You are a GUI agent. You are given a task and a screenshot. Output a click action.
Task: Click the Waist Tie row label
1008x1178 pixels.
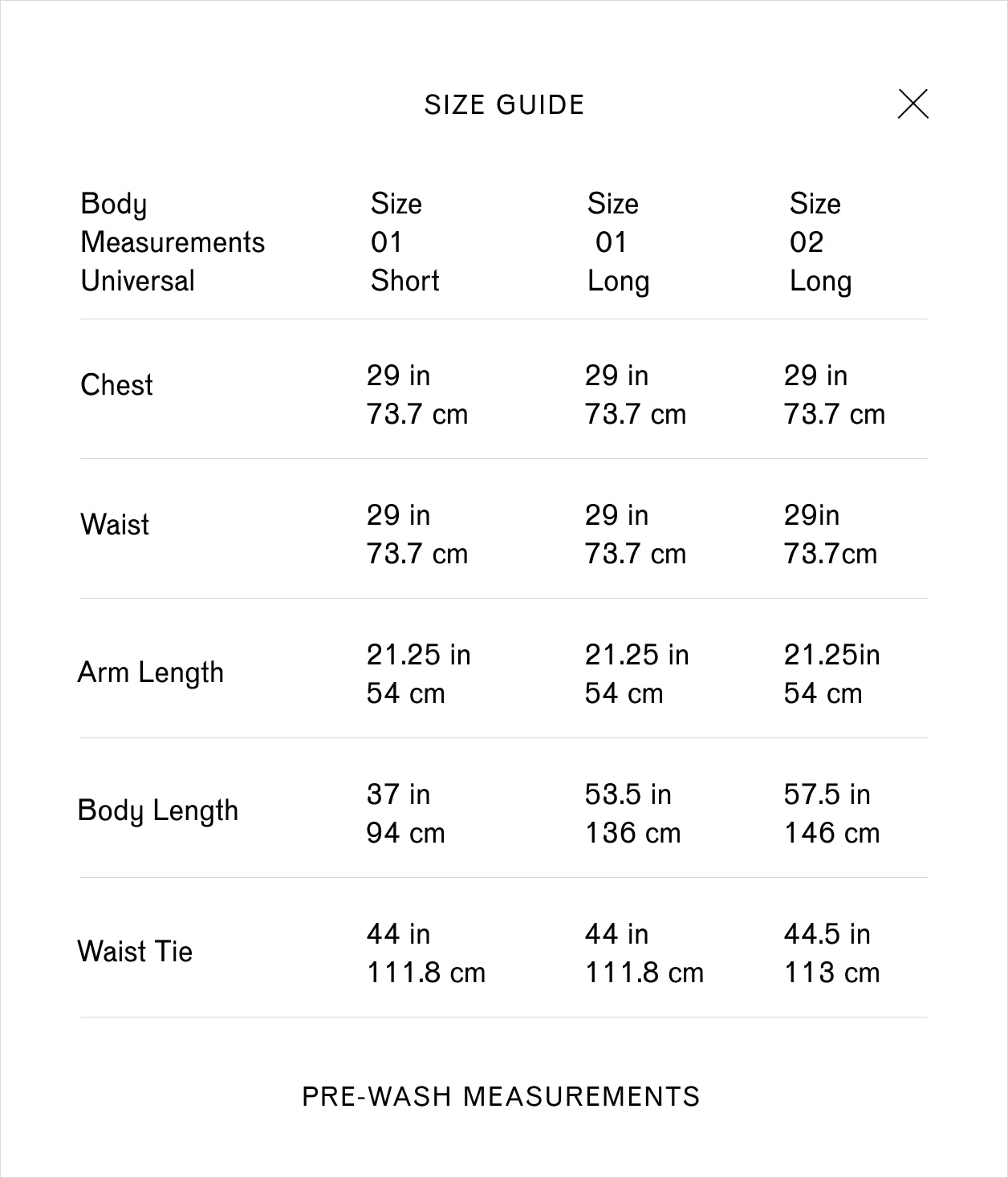point(135,952)
